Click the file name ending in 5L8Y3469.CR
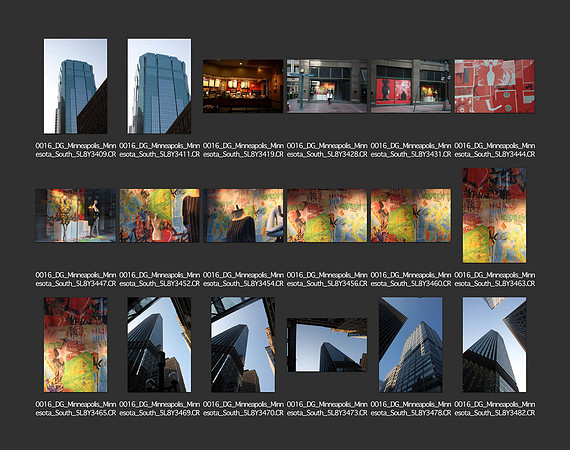Image resolution: width=570 pixels, height=450 pixels. (x=159, y=409)
